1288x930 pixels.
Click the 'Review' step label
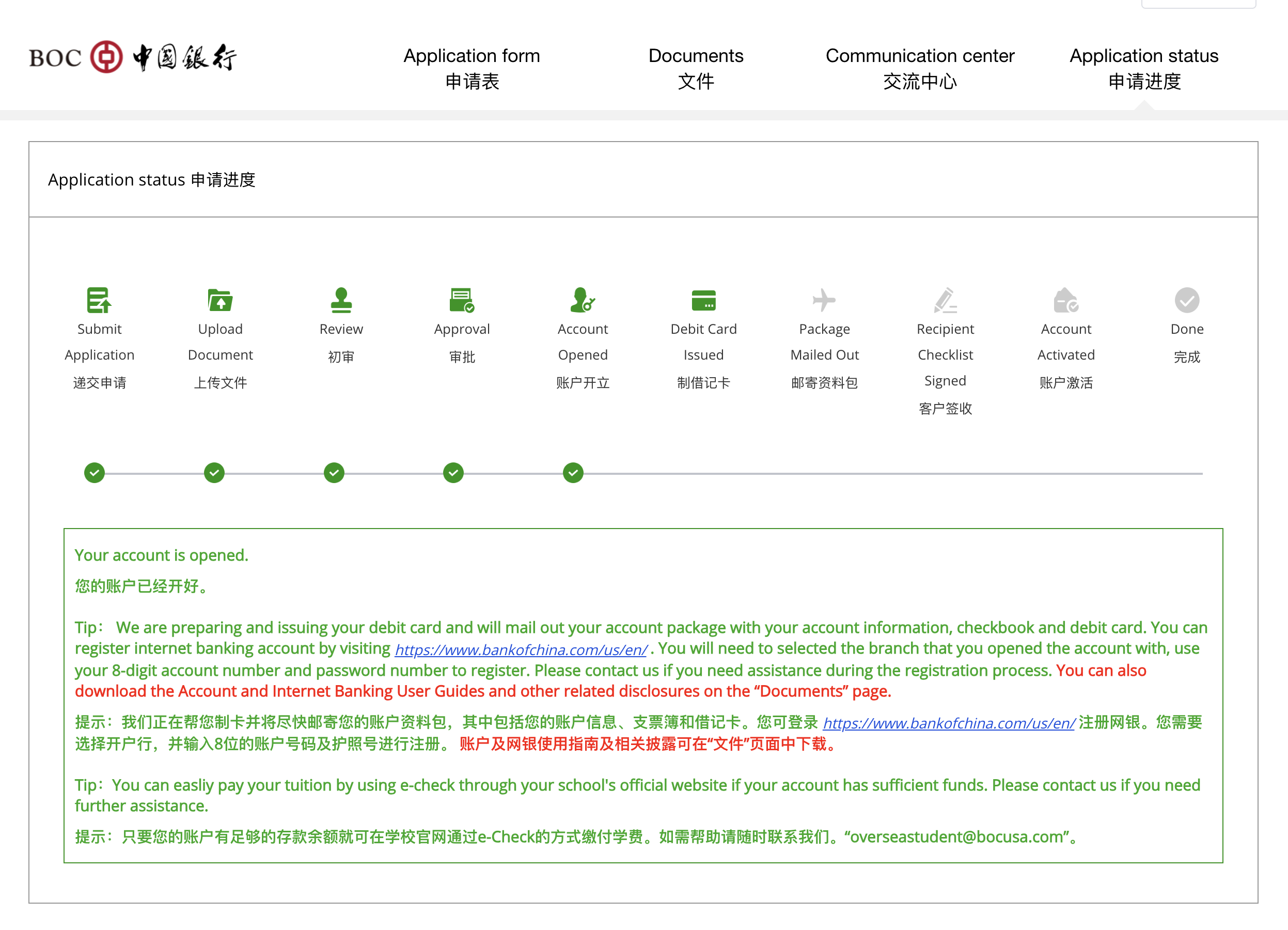click(x=341, y=329)
